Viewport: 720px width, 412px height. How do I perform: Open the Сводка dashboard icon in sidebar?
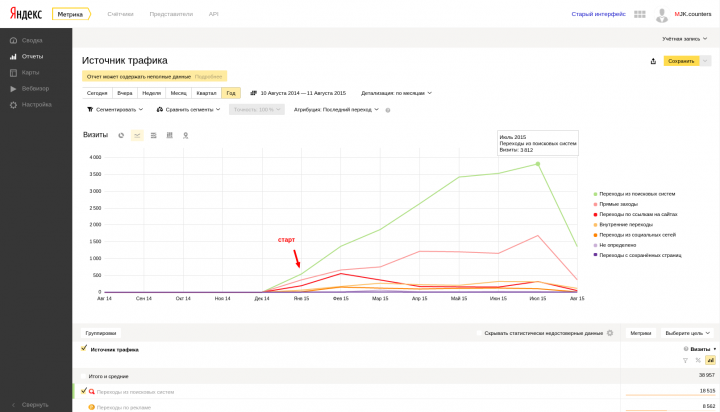[13, 40]
